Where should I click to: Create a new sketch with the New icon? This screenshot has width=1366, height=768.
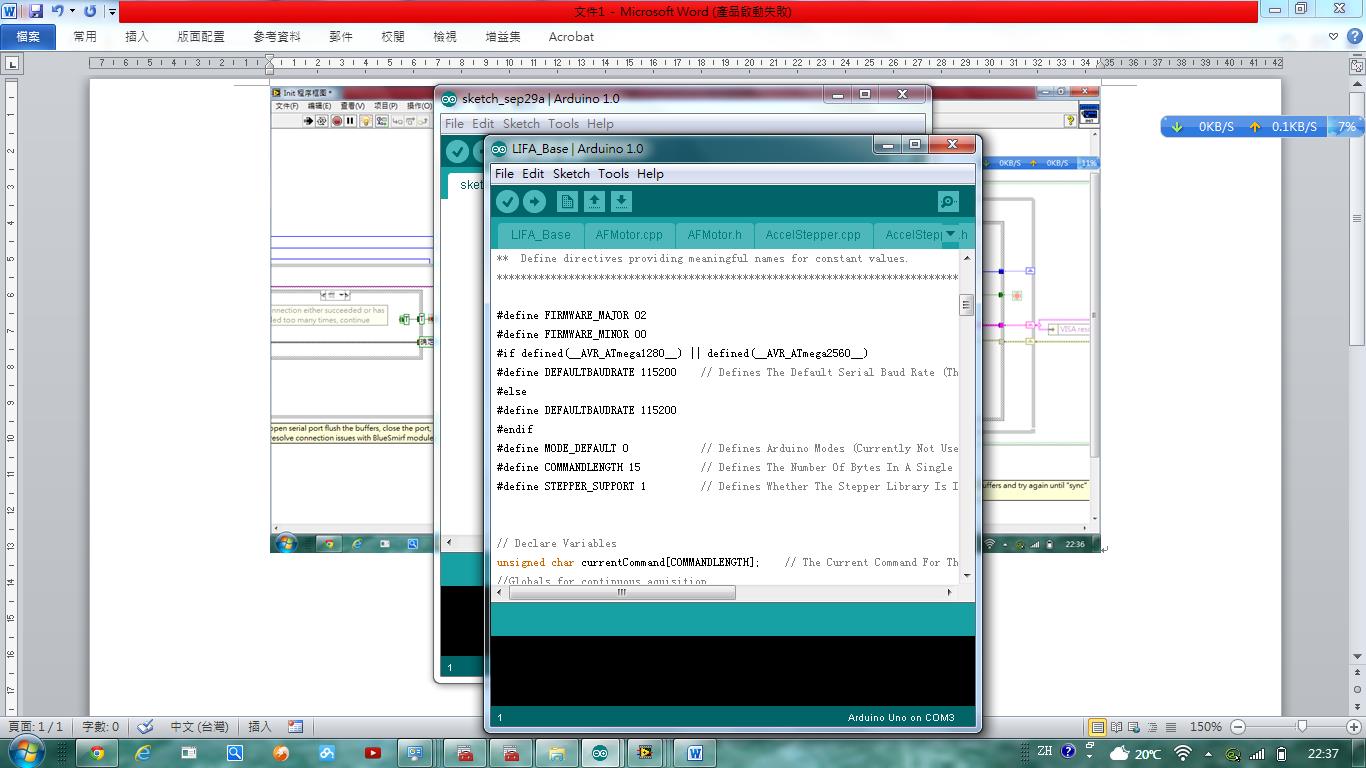(567, 202)
